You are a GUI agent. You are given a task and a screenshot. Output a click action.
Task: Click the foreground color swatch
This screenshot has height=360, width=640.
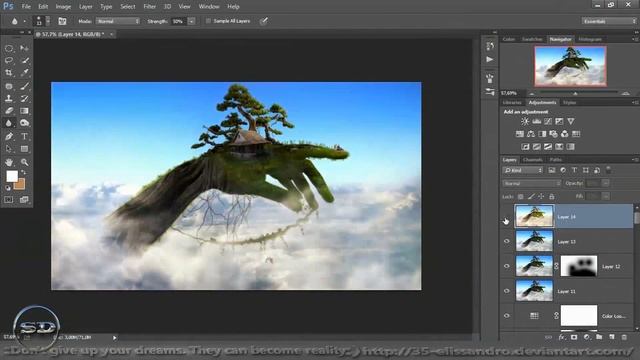(x=12, y=176)
